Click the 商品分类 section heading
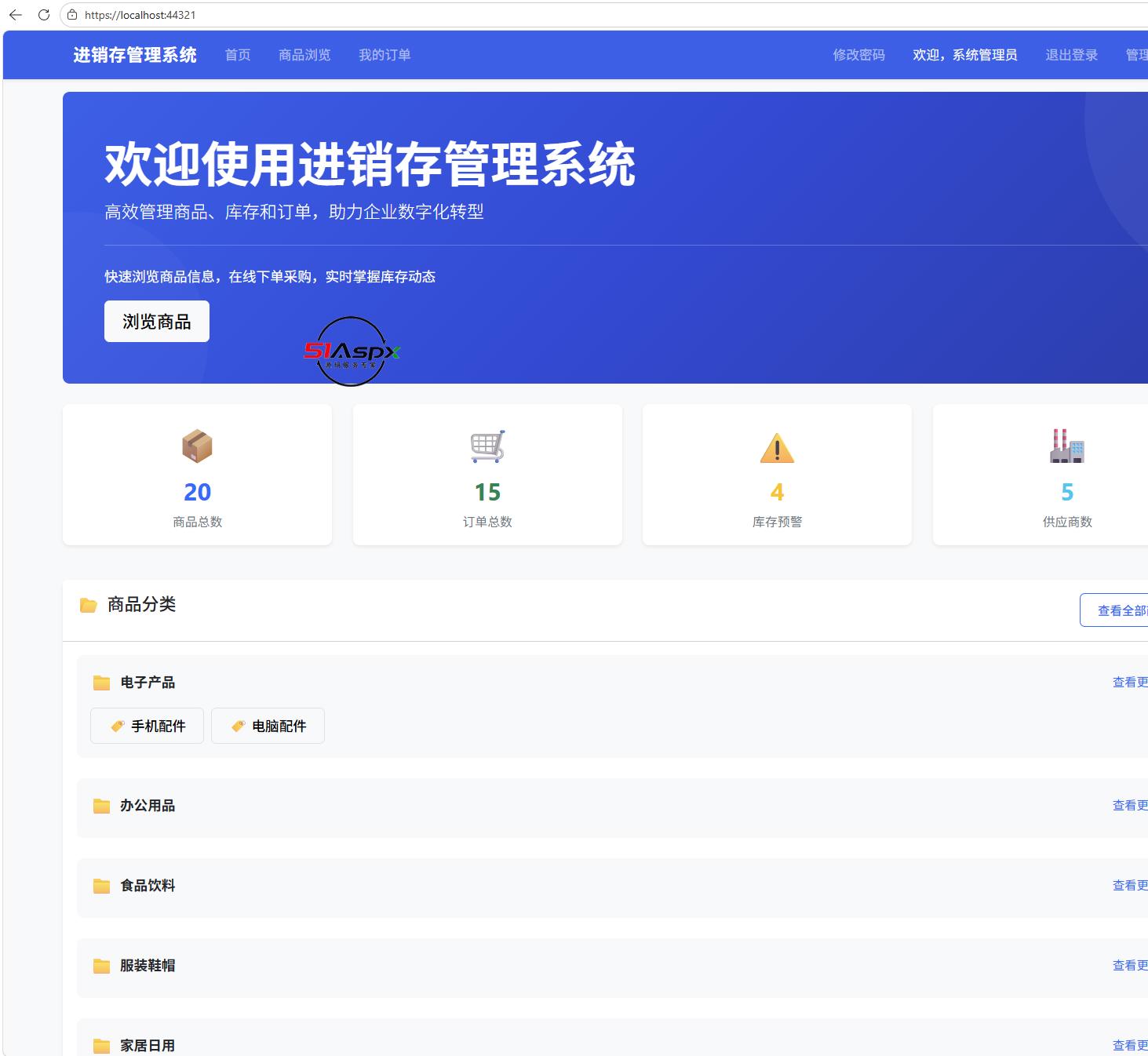This screenshot has width=1148, height=1056. (142, 604)
